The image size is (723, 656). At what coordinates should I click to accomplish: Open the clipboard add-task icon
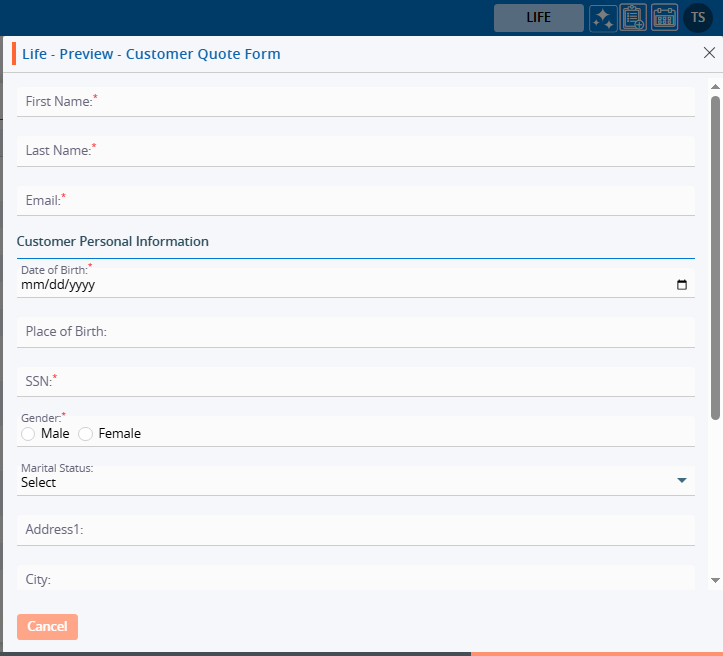click(x=633, y=18)
